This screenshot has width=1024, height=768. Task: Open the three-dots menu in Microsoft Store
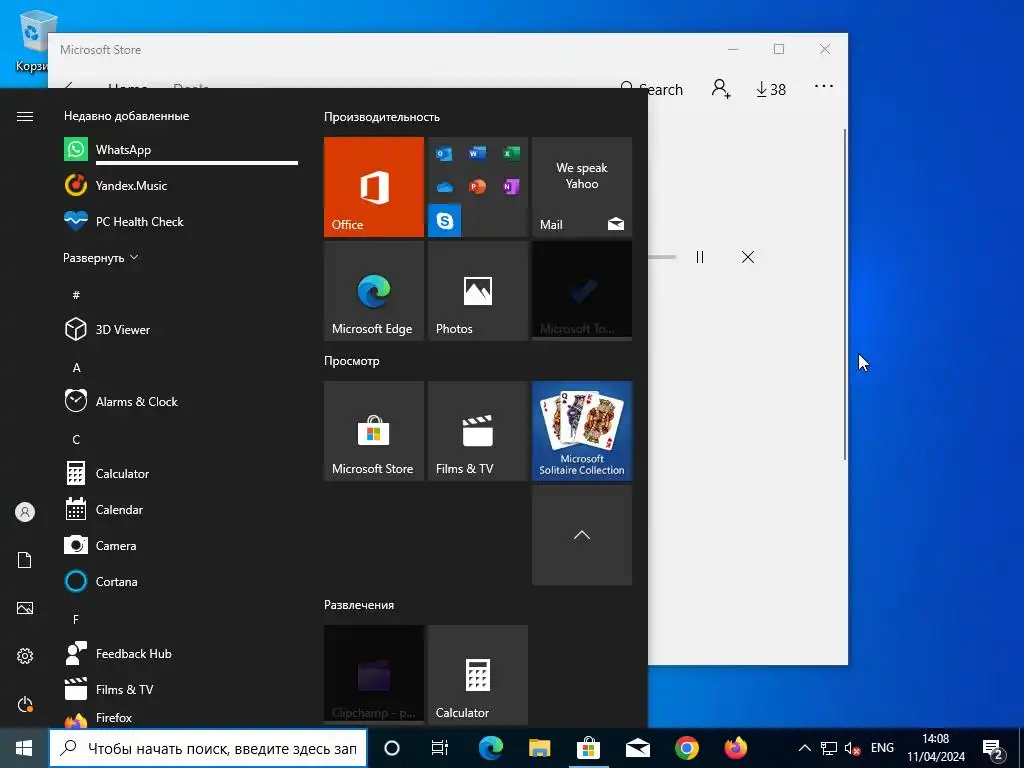pos(824,86)
